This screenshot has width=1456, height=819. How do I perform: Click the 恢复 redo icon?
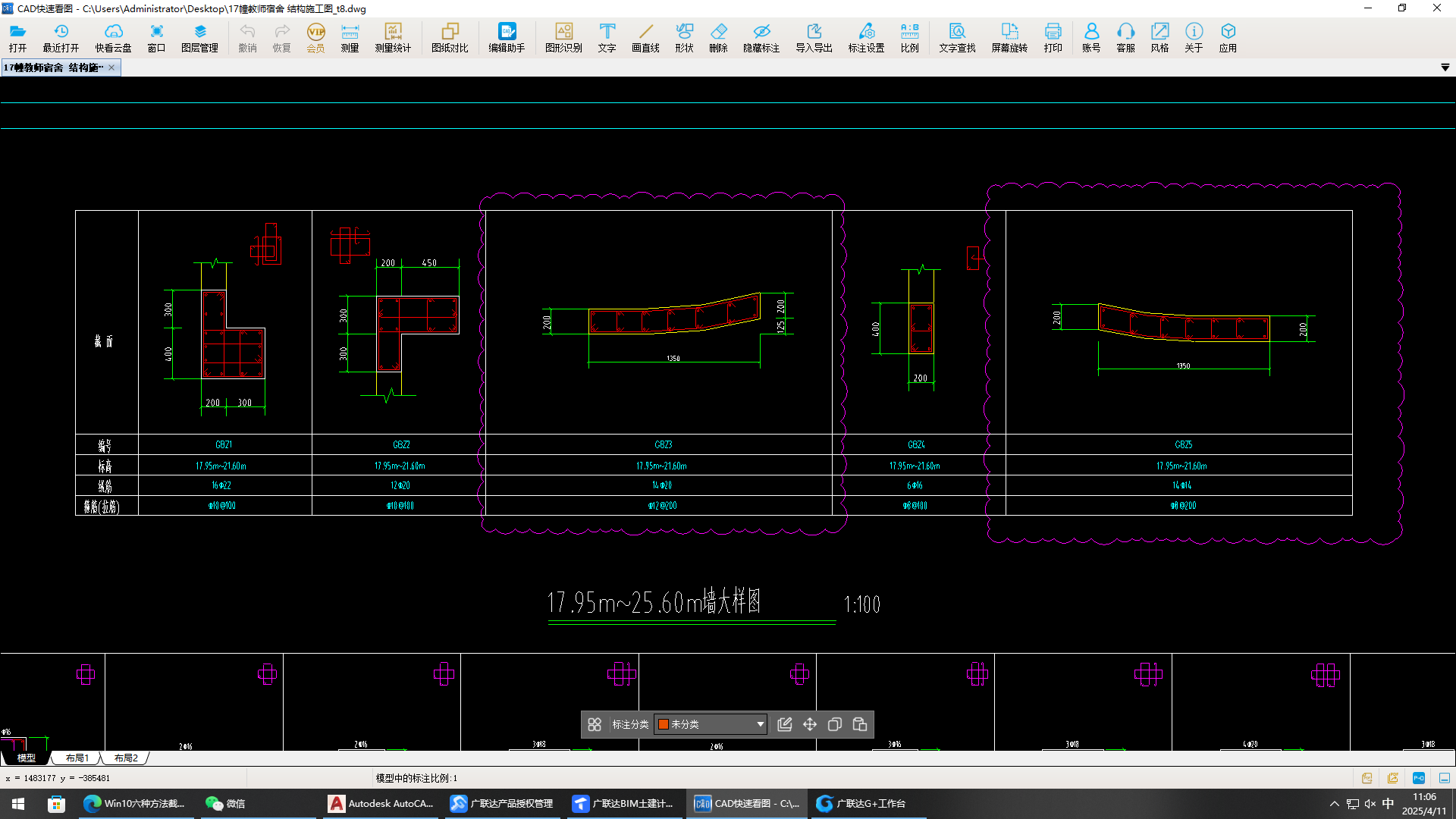click(x=281, y=37)
